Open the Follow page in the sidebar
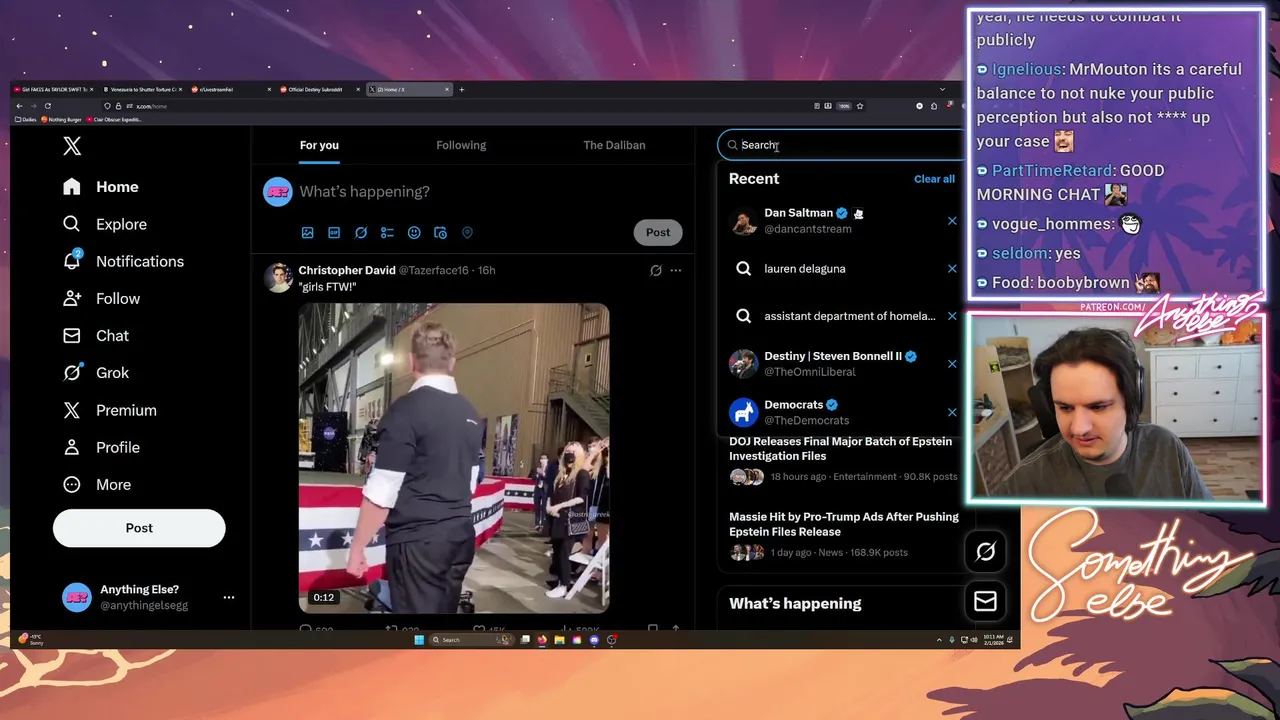 (x=100, y=298)
